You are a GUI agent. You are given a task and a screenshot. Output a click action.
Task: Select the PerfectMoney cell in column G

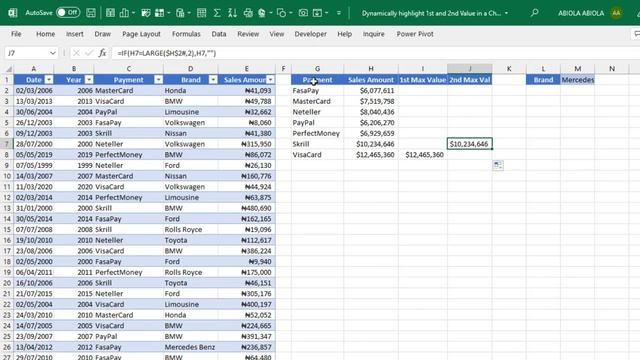click(317, 133)
